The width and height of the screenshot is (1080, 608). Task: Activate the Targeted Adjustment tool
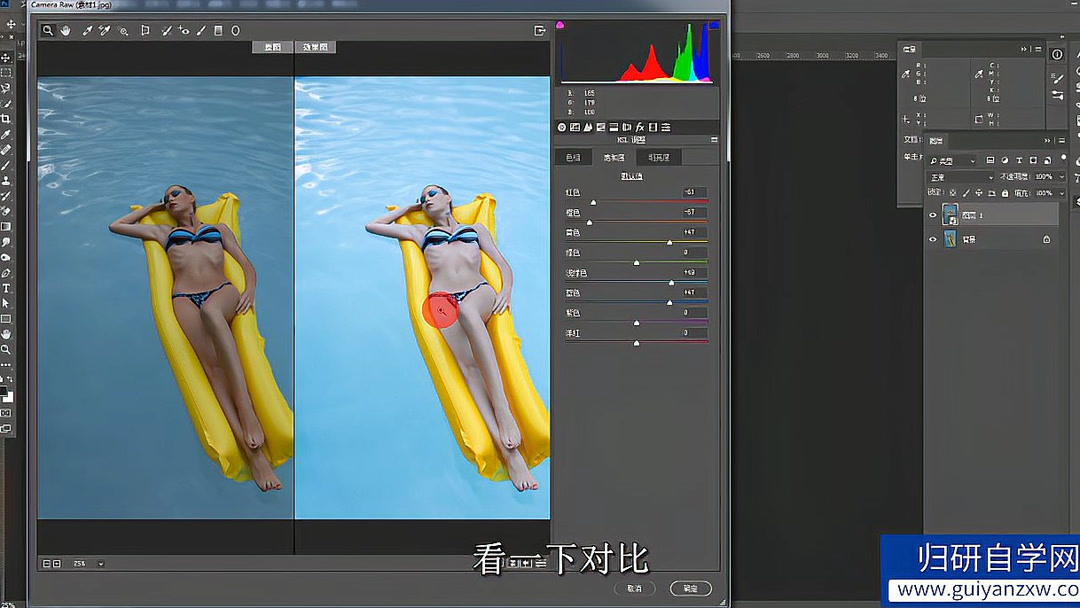(123, 30)
